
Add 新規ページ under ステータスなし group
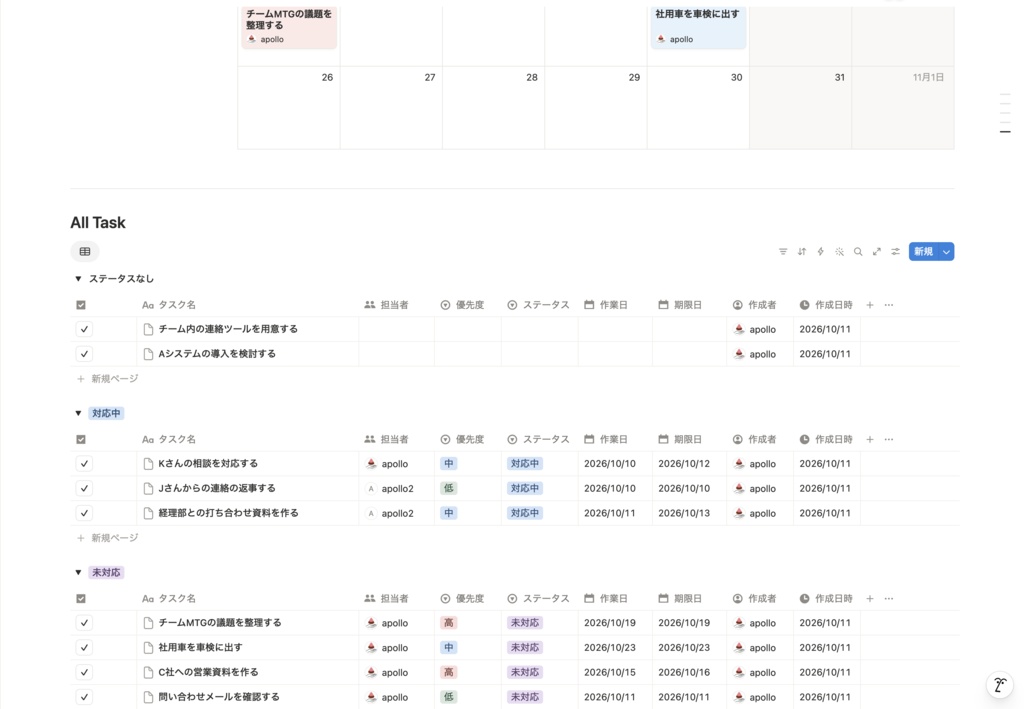tap(108, 379)
